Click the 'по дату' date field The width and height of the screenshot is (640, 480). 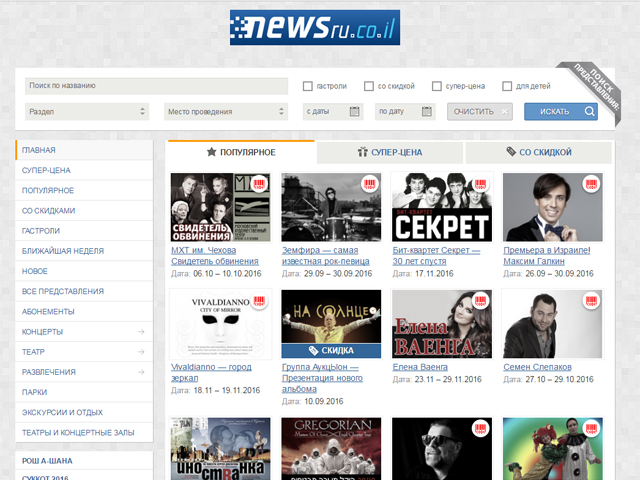pyautogui.click(x=405, y=111)
